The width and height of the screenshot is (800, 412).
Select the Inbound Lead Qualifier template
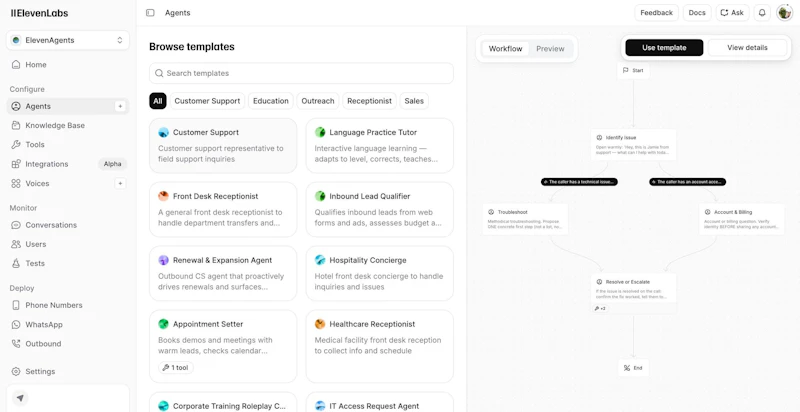click(x=380, y=210)
